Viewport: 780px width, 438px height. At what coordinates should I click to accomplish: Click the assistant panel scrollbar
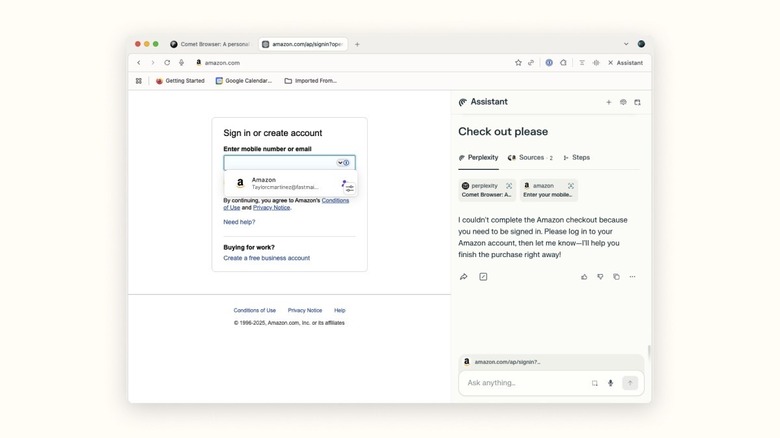(649, 352)
